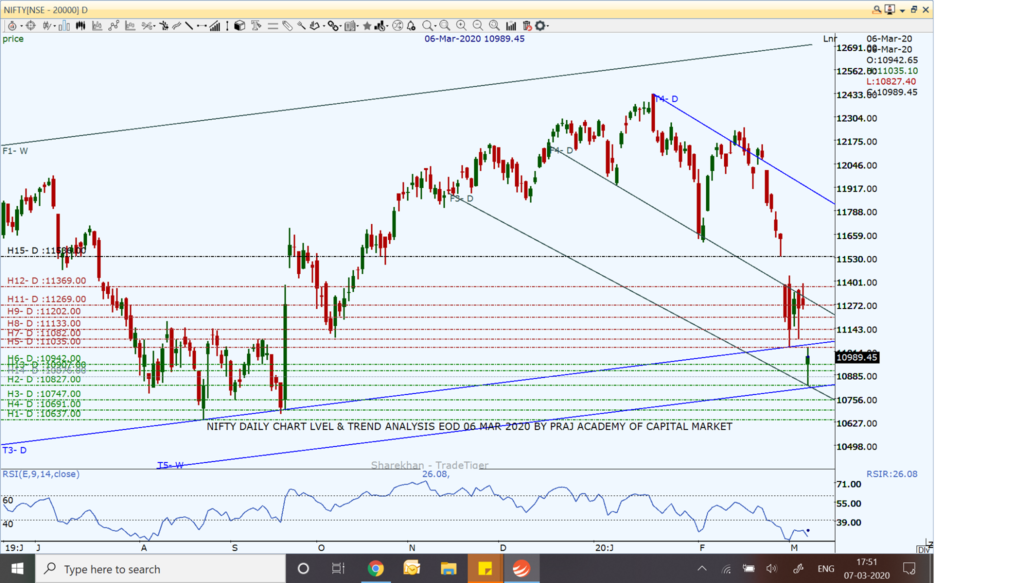Click the 'RSI(E,9,14,close)' indicator label

41,474
